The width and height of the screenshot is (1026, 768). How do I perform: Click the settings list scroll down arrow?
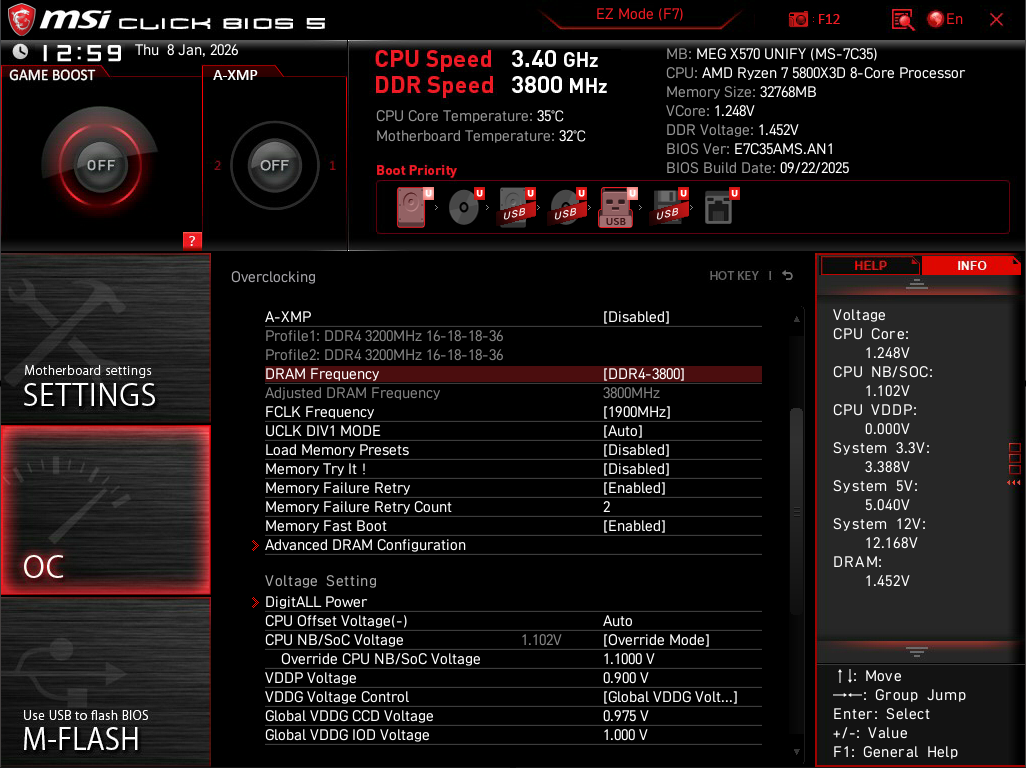point(796,752)
